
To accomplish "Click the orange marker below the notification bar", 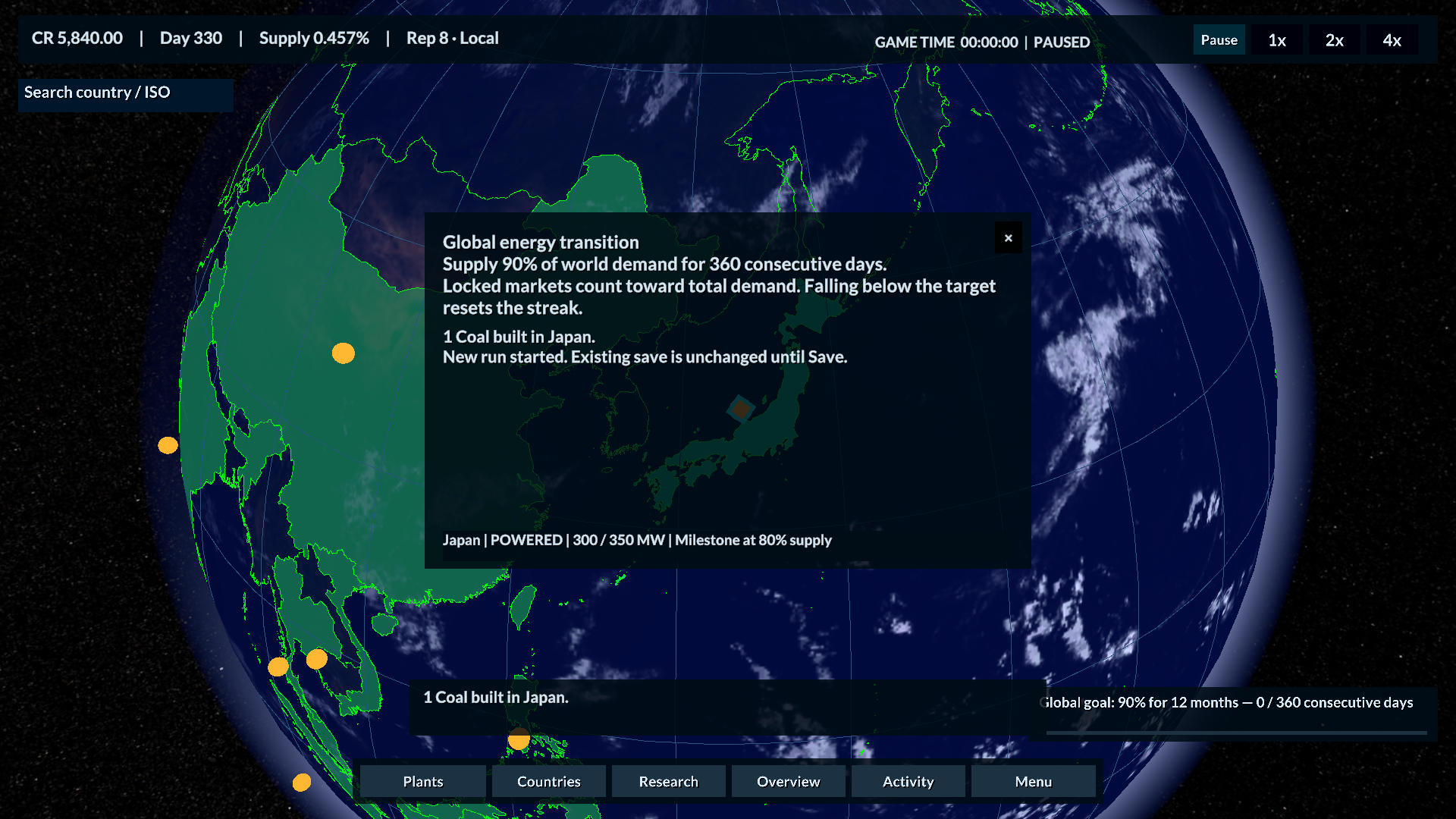I will point(519,740).
